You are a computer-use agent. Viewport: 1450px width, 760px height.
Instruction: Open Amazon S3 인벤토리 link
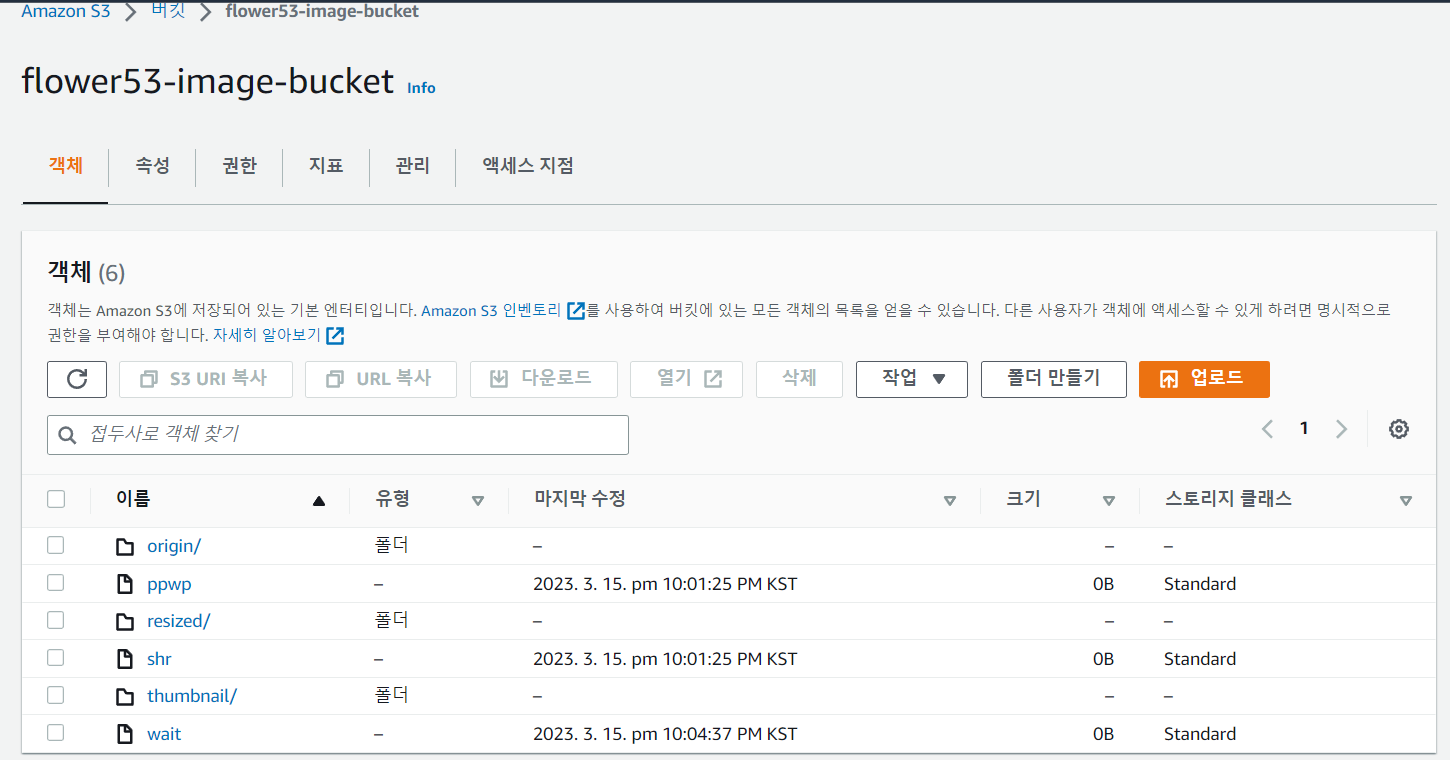pos(492,310)
